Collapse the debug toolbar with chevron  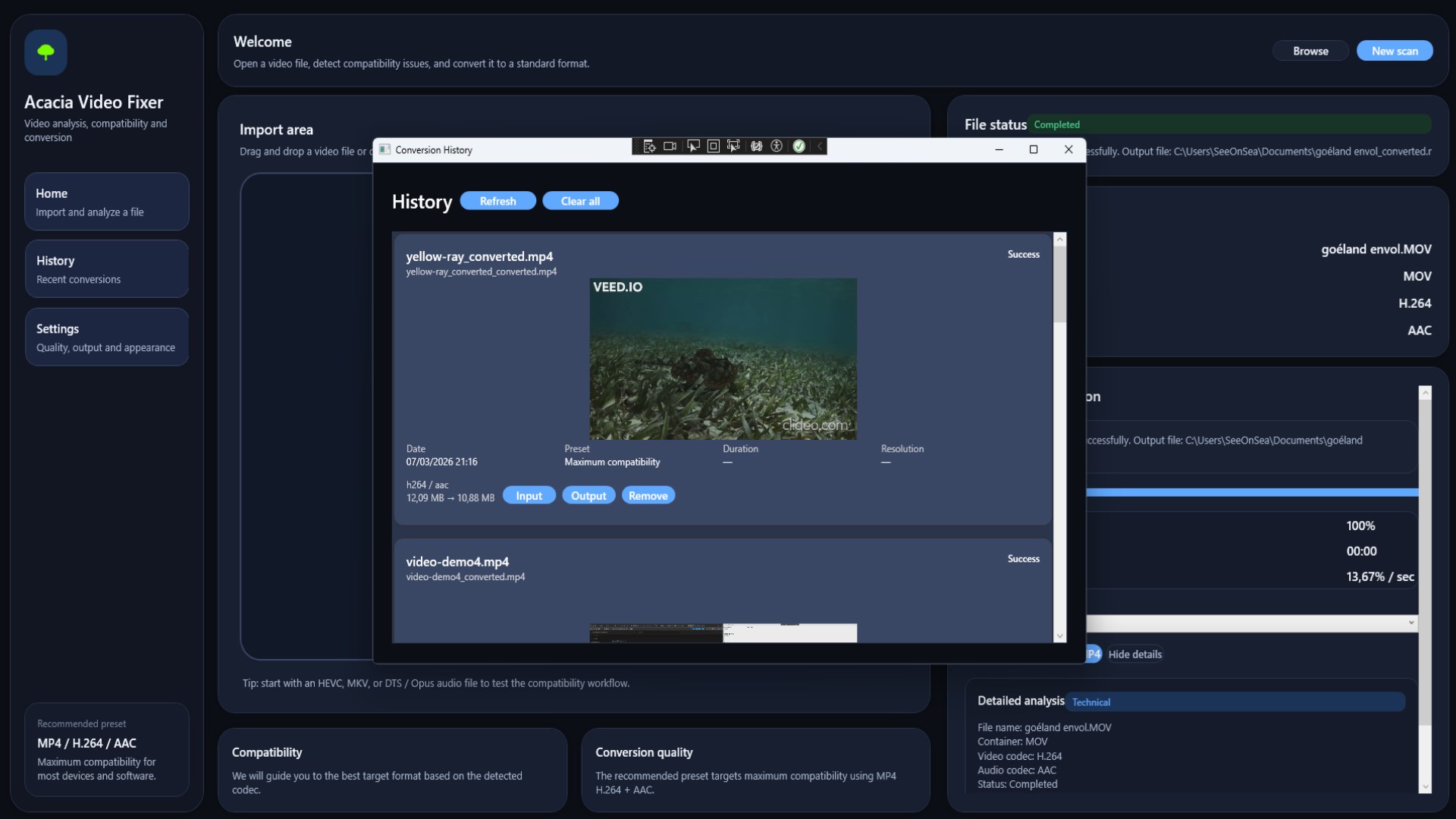point(819,146)
